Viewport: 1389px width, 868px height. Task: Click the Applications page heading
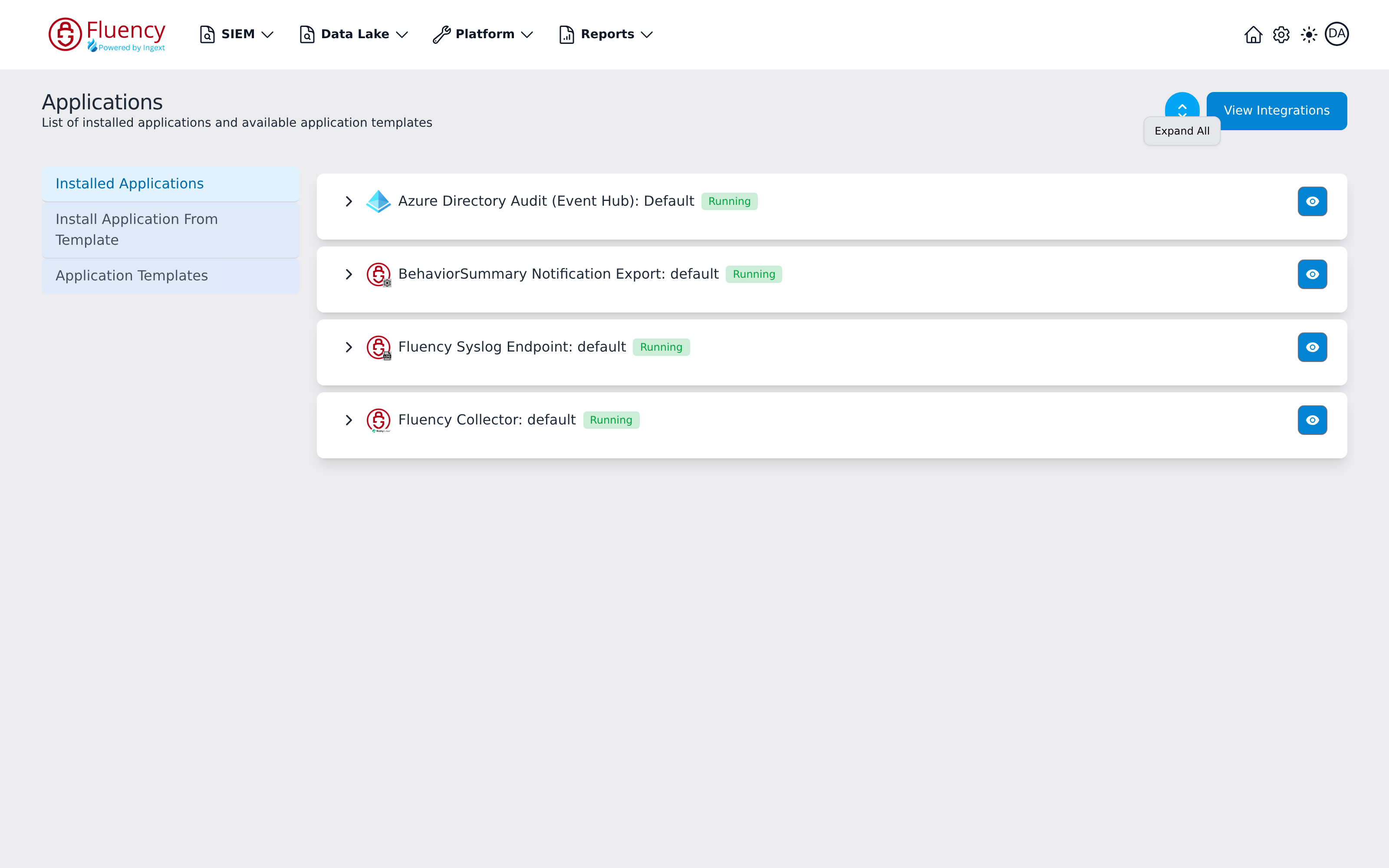click(102, 102)
